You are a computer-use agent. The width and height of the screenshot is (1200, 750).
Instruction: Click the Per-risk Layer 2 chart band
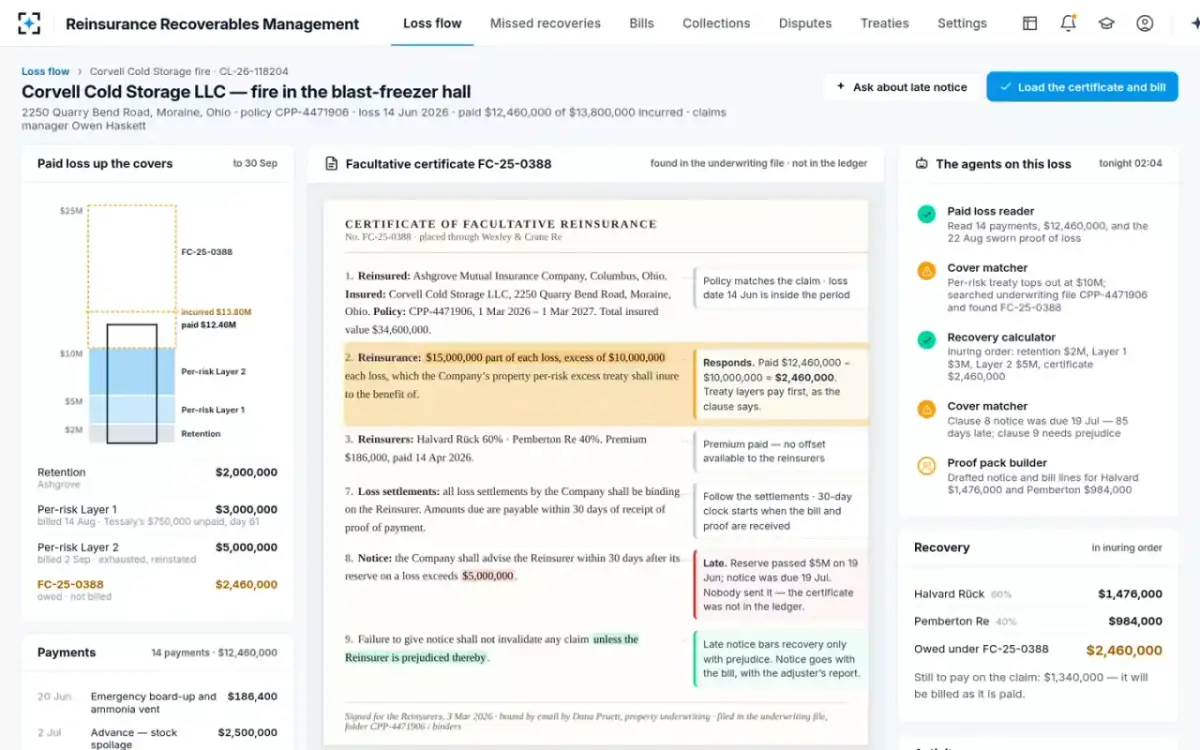coord(132,371)
